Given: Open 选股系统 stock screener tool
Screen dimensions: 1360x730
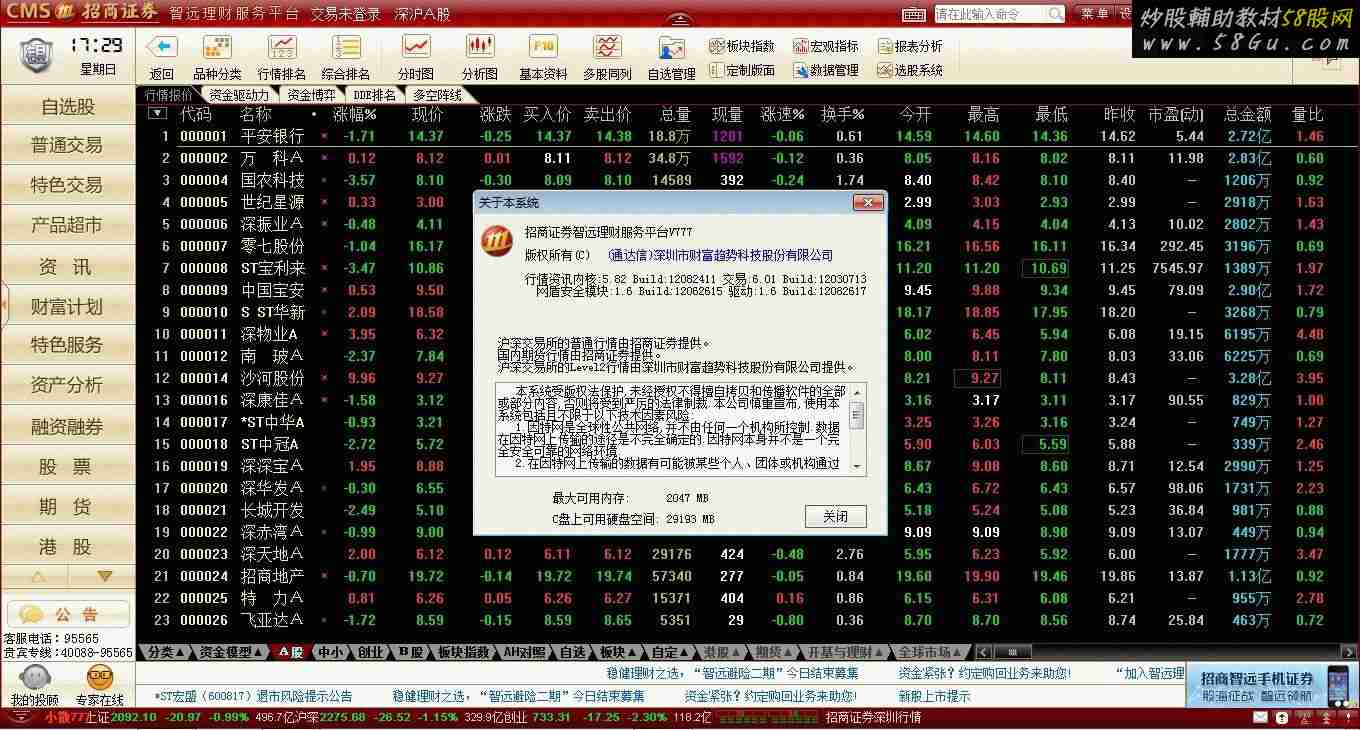Looking at the screenshot, I should 910,70.
